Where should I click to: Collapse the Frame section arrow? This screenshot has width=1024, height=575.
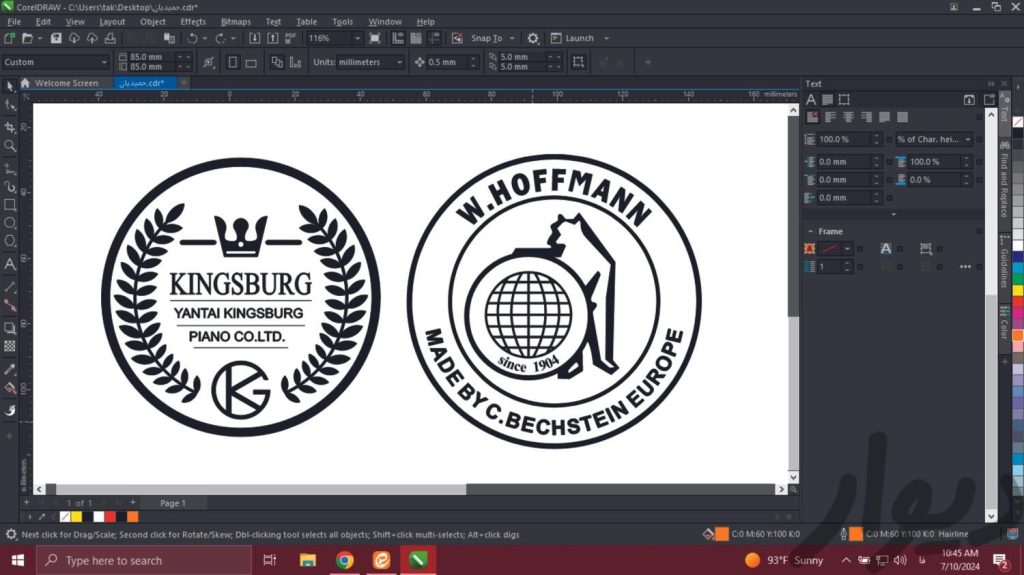810,231
